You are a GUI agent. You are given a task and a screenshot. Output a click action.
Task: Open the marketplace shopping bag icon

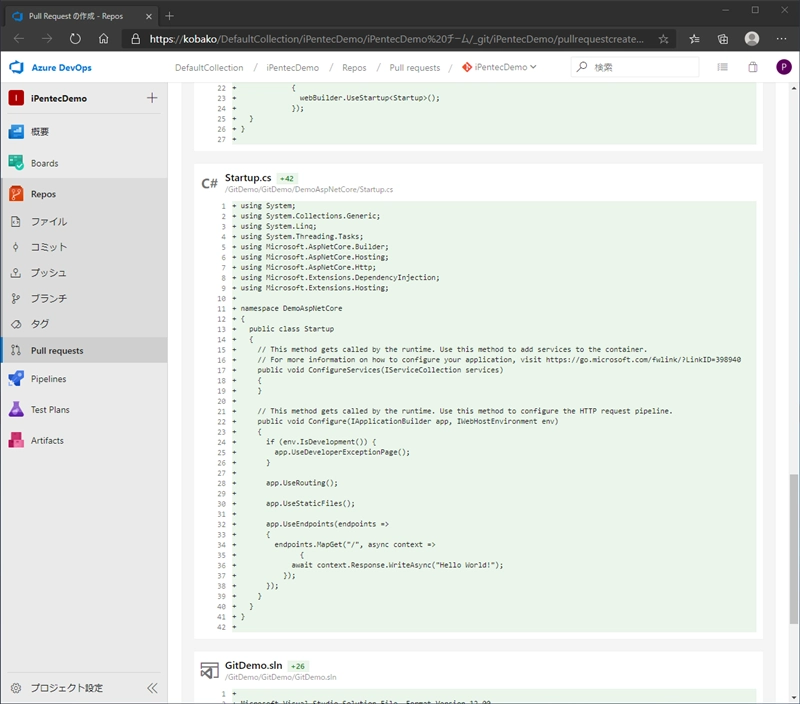point(753,67)
